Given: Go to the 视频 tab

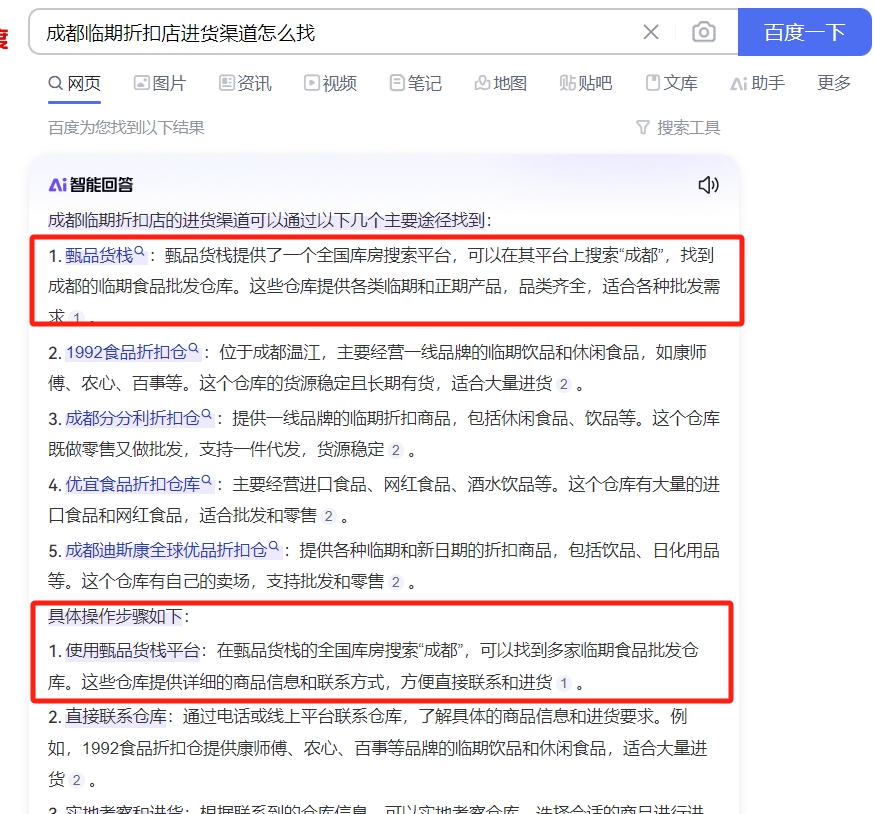Looking at the screenshot, I should [331, 84].
